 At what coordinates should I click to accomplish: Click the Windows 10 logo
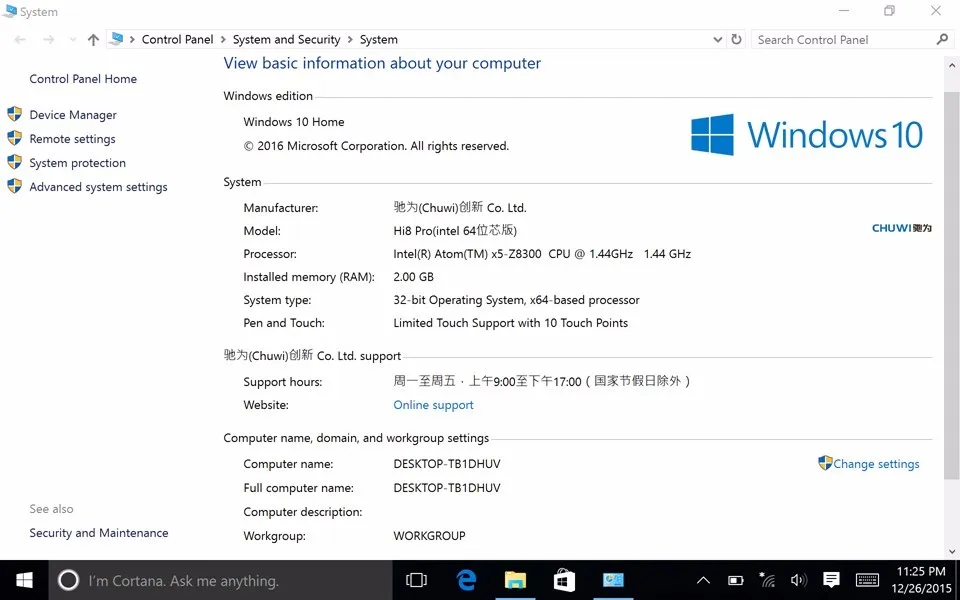[807, 134]
